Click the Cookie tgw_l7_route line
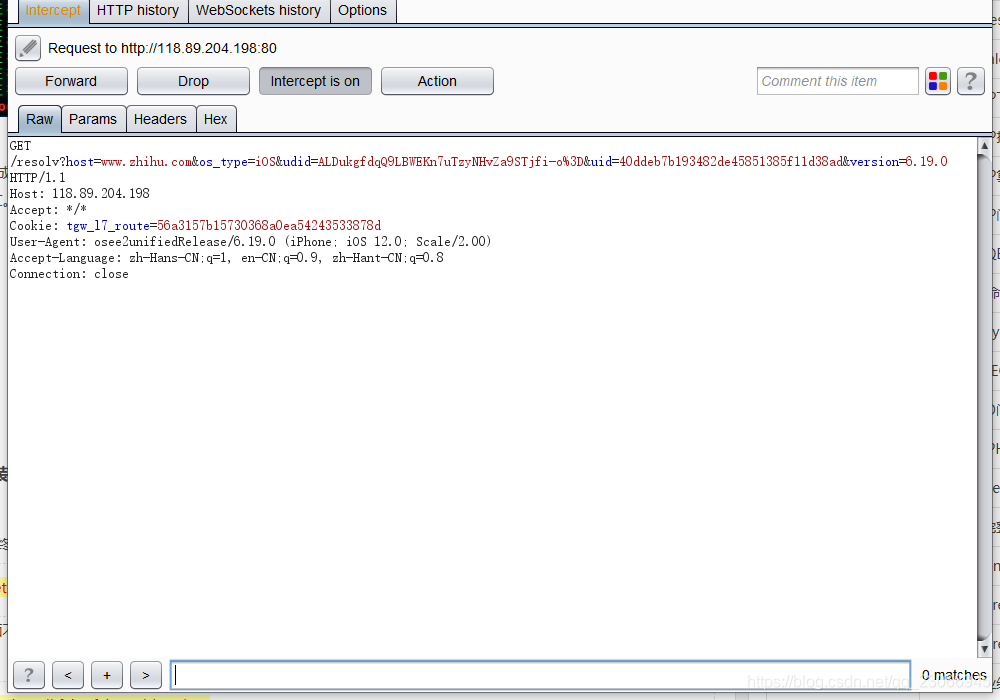Screen dimensions: 1000x700 (x=195, y=226)
